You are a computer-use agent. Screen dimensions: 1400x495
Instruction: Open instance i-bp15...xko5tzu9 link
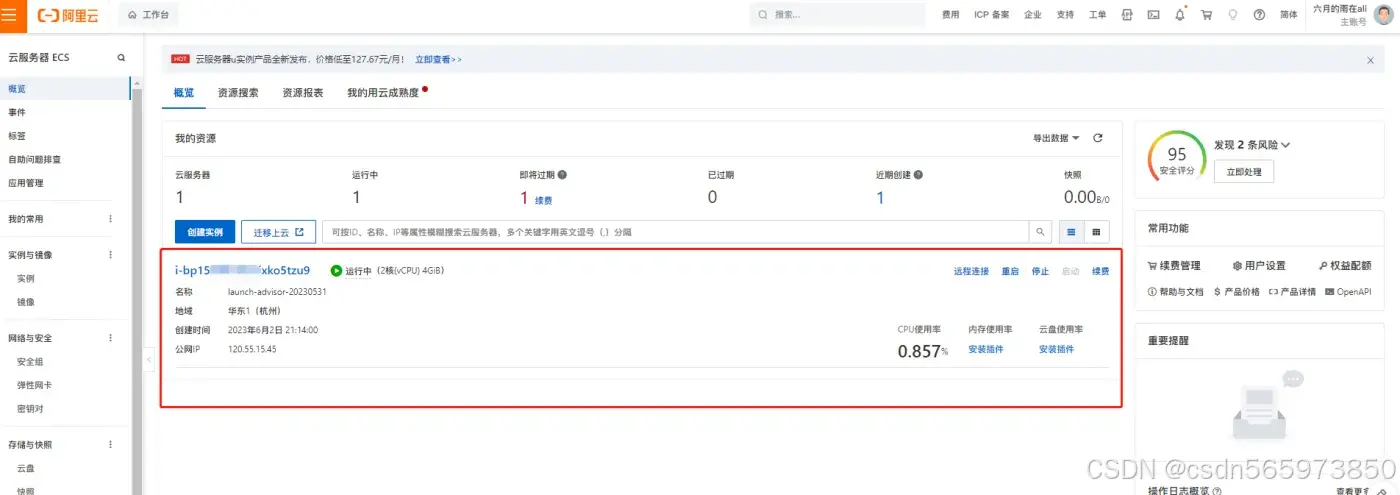(x=242, y=270)
